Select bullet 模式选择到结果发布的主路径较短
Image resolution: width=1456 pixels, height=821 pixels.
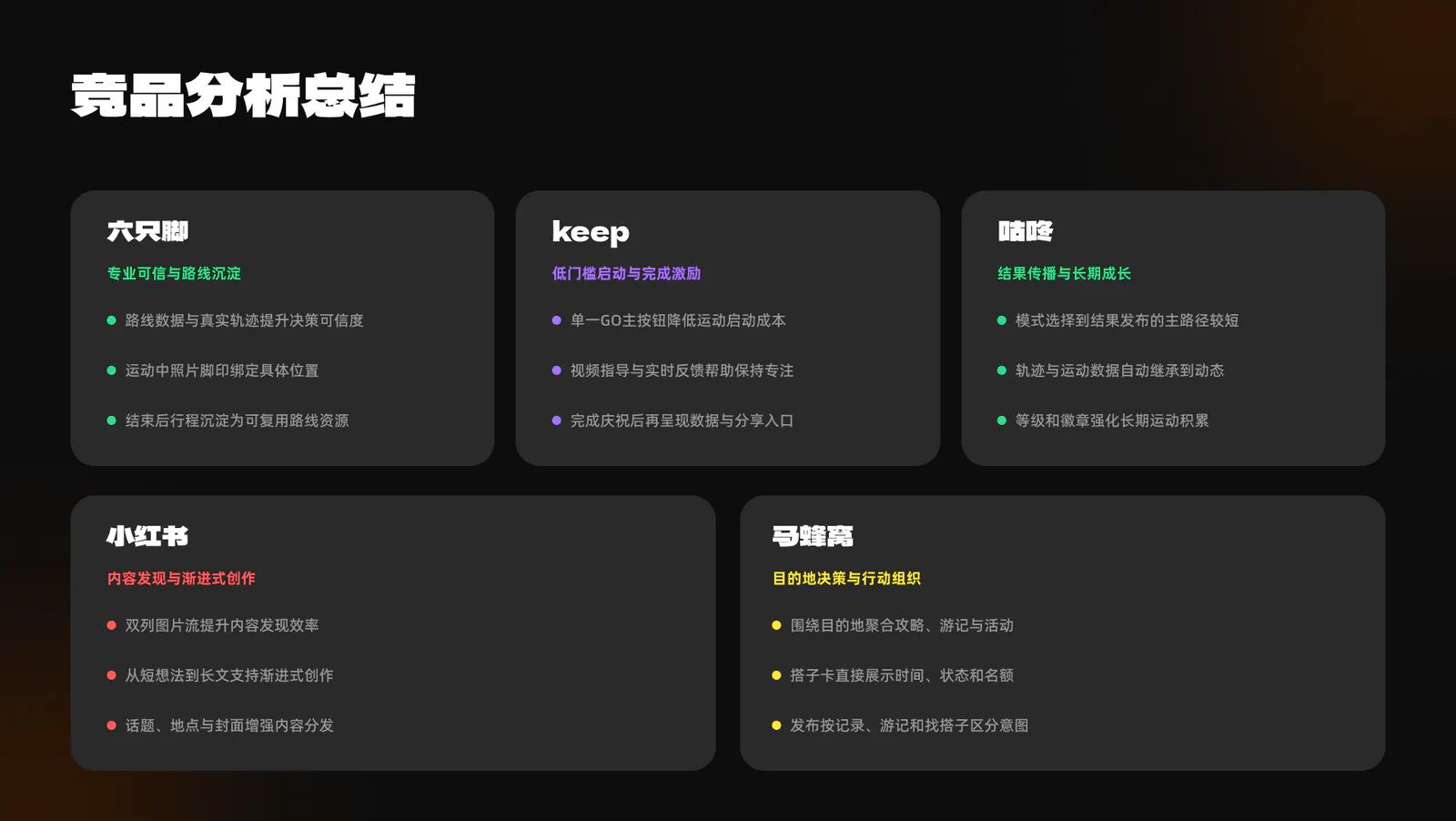(x=1127, y=320)
